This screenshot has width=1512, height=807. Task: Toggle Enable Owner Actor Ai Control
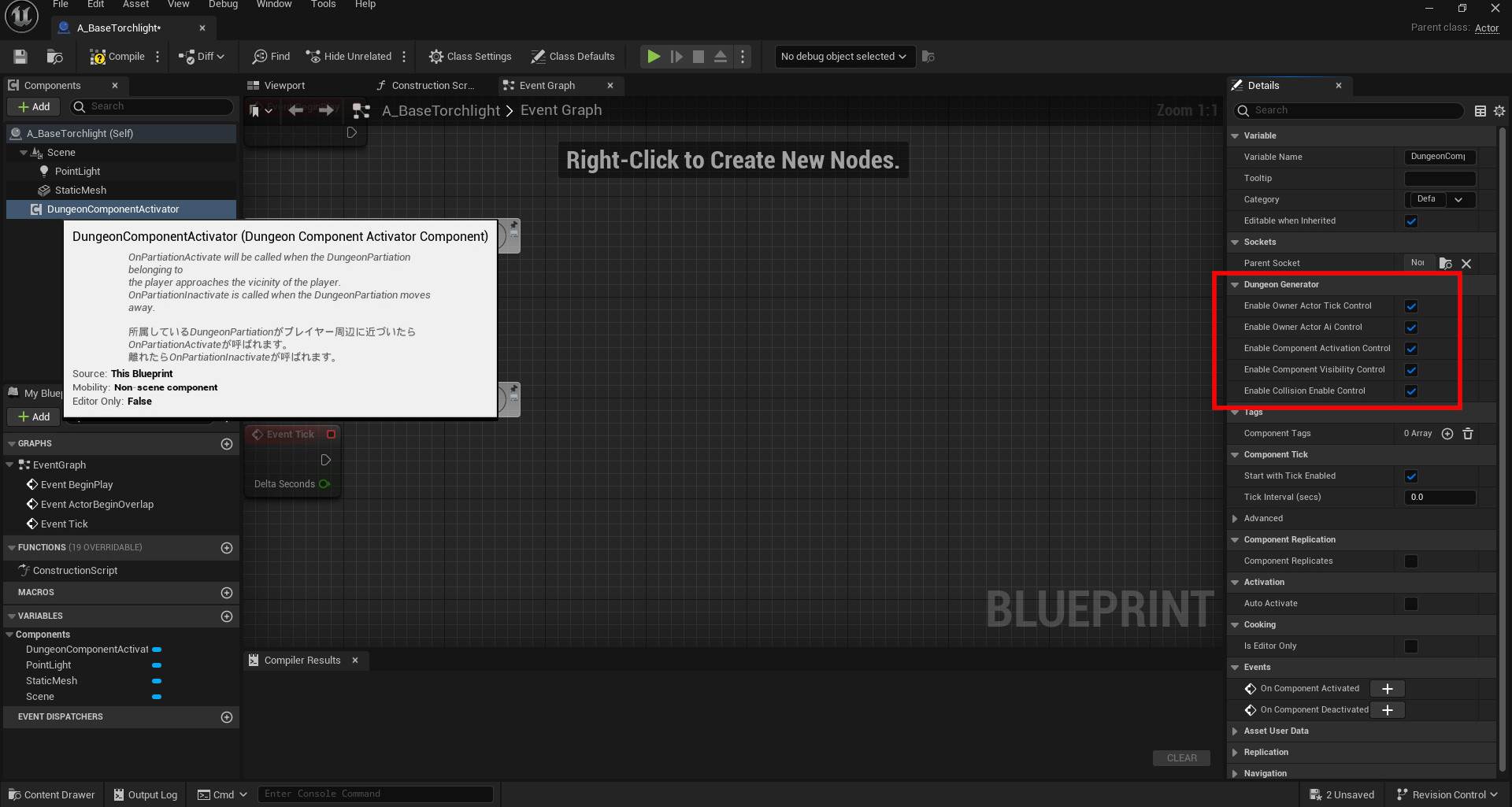[1411, 328]
